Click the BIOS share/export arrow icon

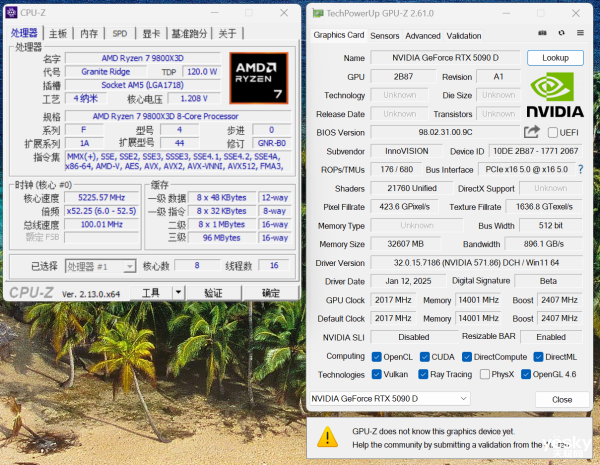click(532, 132)
